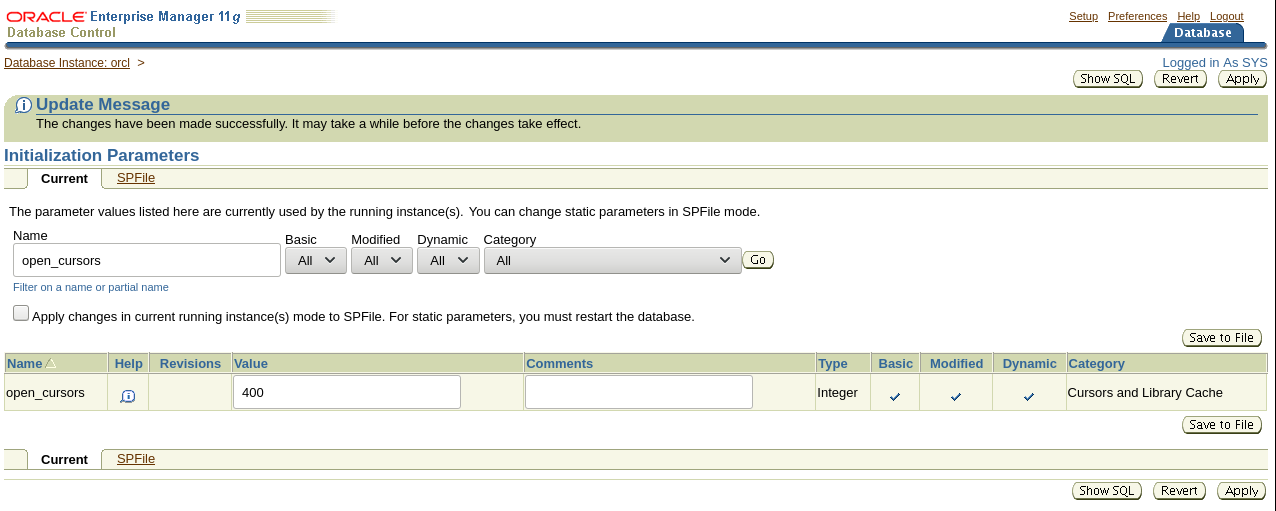Click the bottom Apply button
Screen dimensions: 1276x511
tap(1242, 491)
